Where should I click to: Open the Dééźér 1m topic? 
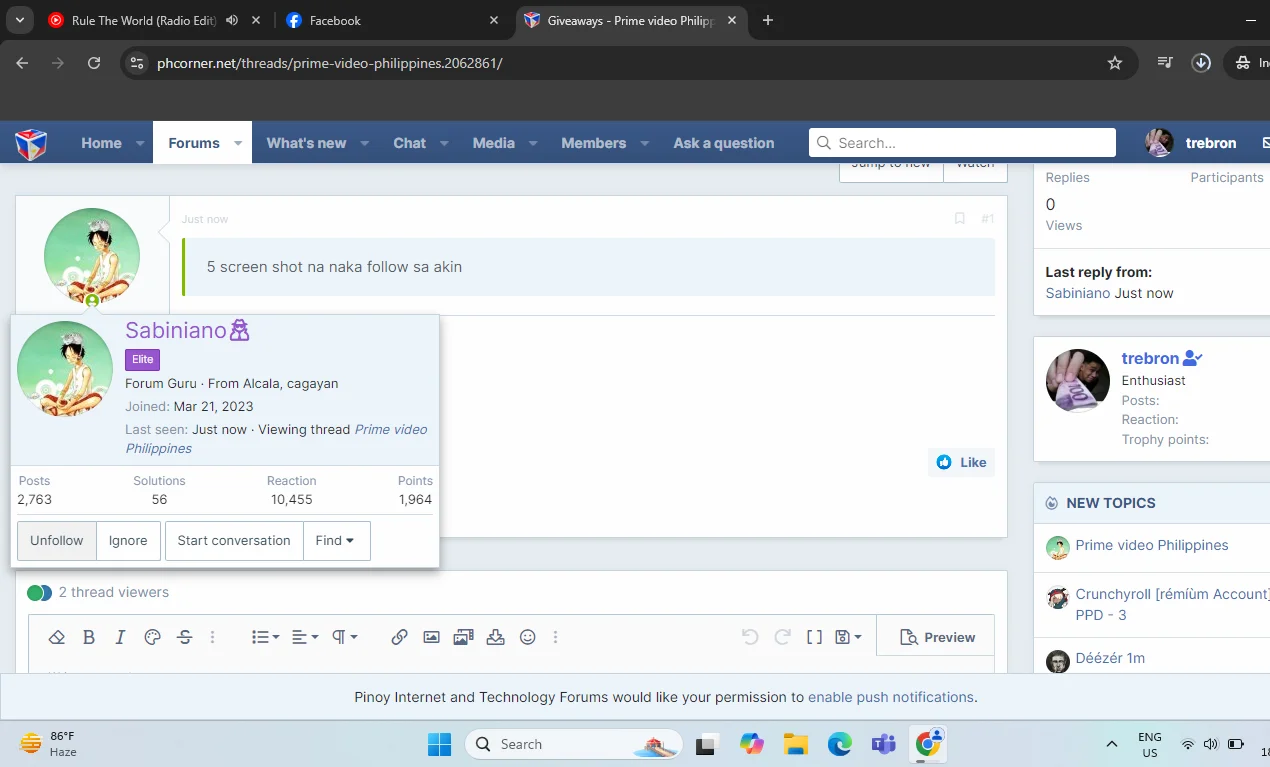coord(1110,658)
